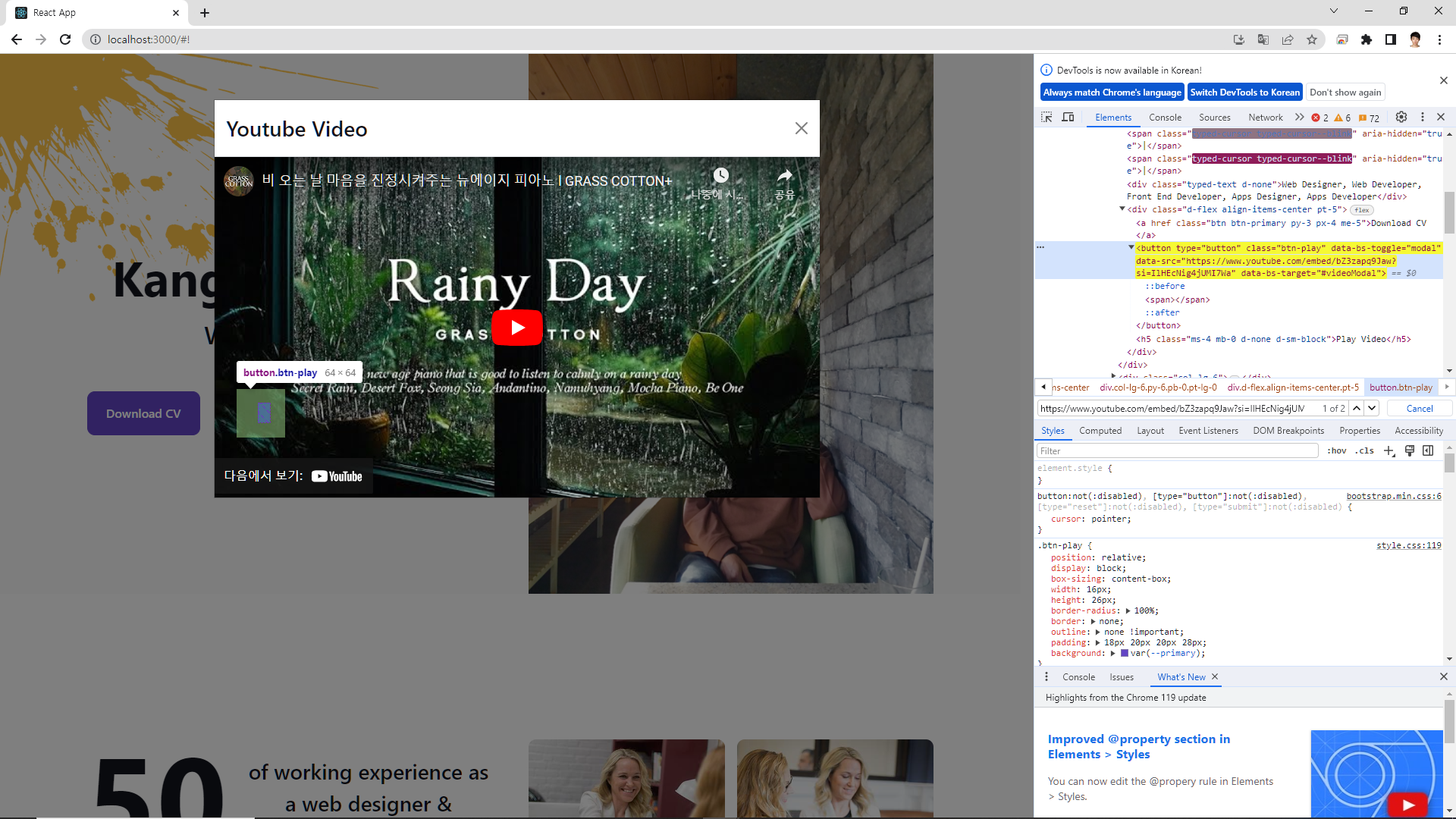Viewport: 1456px width, 819px height.
Task: Click the Watch later clock icon
Action: coord(720,176)
